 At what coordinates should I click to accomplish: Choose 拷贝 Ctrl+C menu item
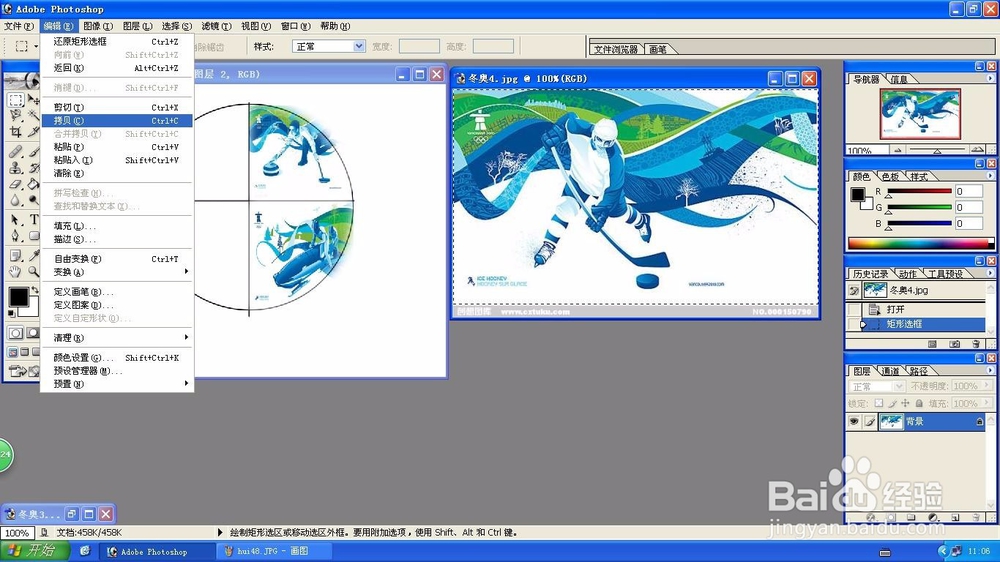(x=117, y=121)
